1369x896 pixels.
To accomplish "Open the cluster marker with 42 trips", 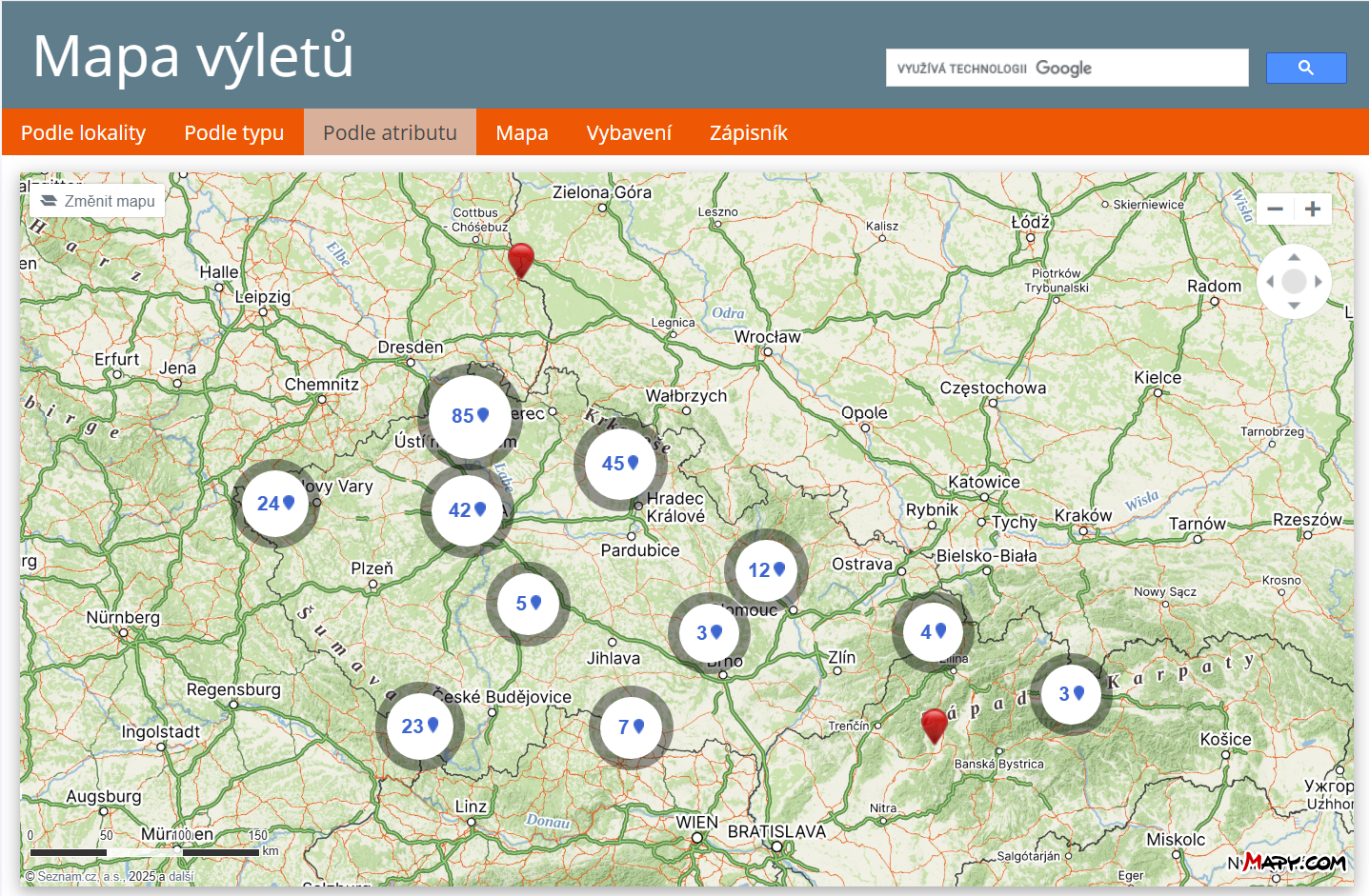I will (467, 509).
